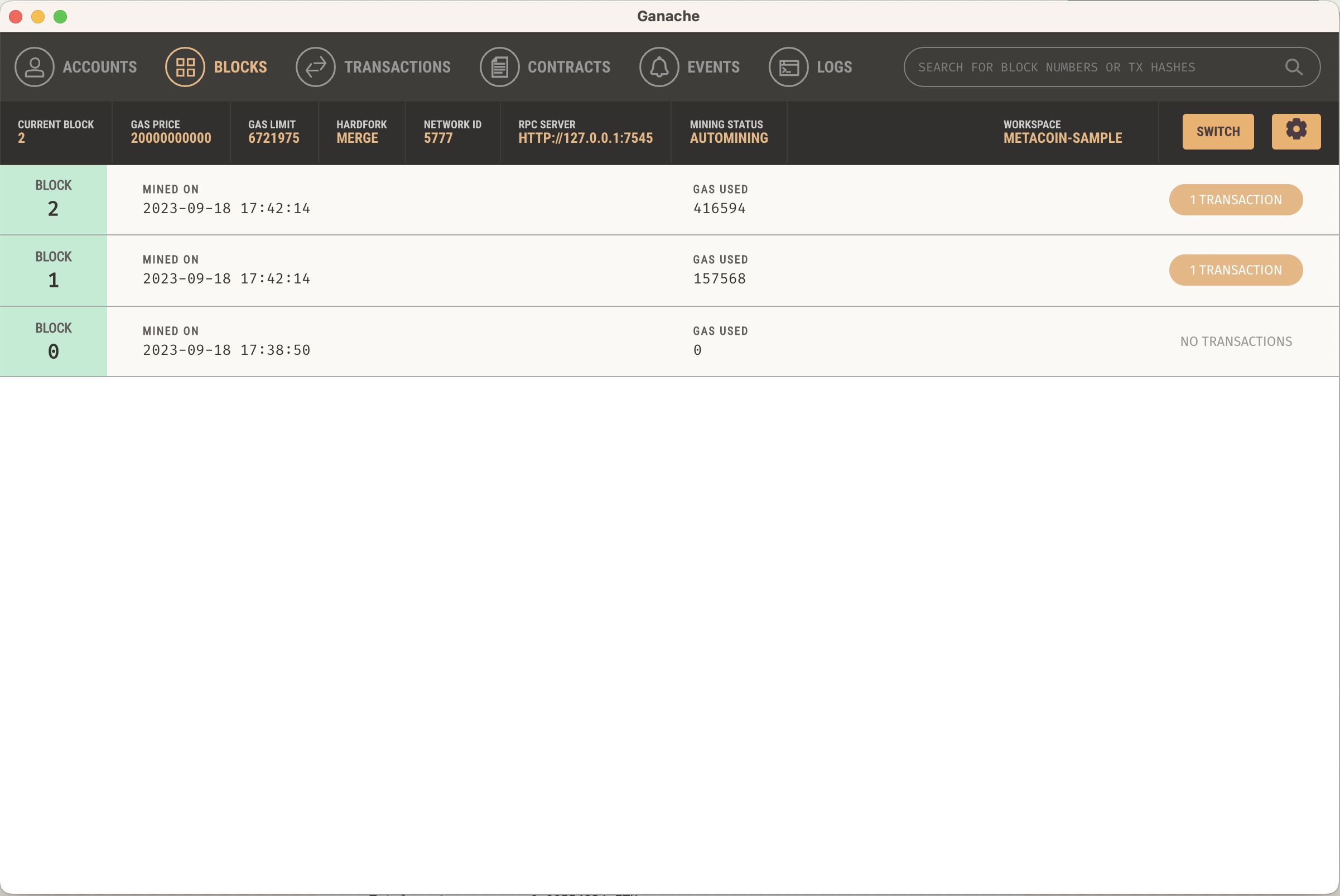Click the Events bell icon
The height and width of the screenshot is (896, 1340).
[659, 67]
